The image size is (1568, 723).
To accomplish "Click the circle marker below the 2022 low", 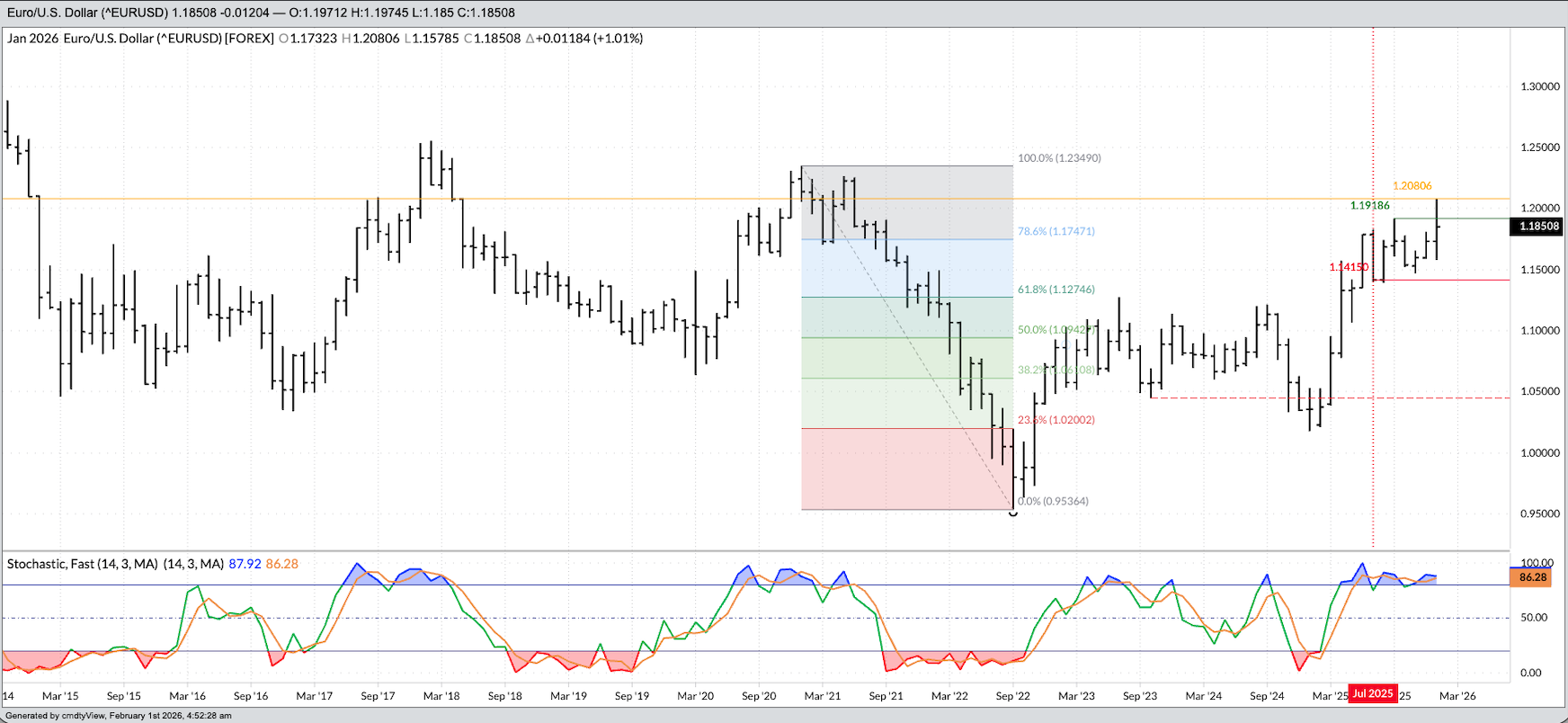I will (x=1013, y=513).
